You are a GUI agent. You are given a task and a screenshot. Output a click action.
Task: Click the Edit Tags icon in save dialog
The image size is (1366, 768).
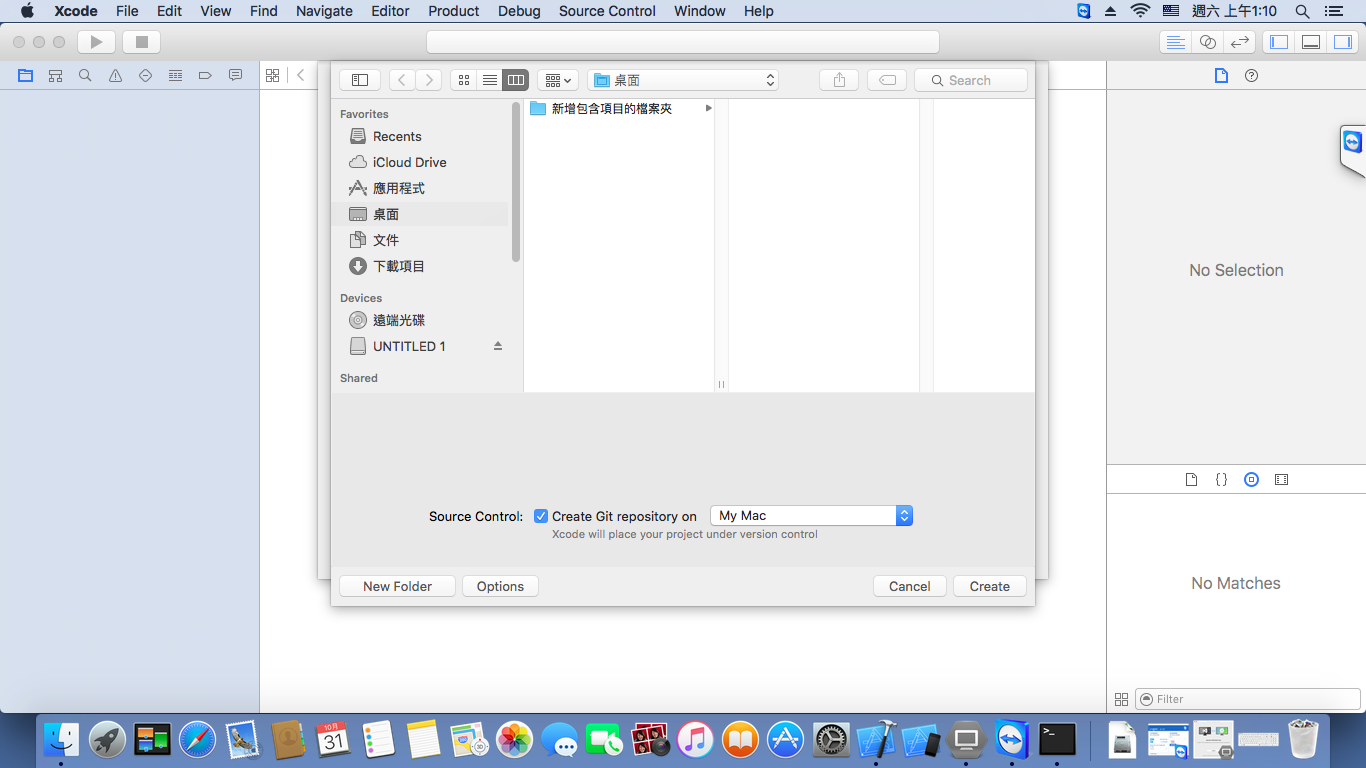(x=887, y=80)
